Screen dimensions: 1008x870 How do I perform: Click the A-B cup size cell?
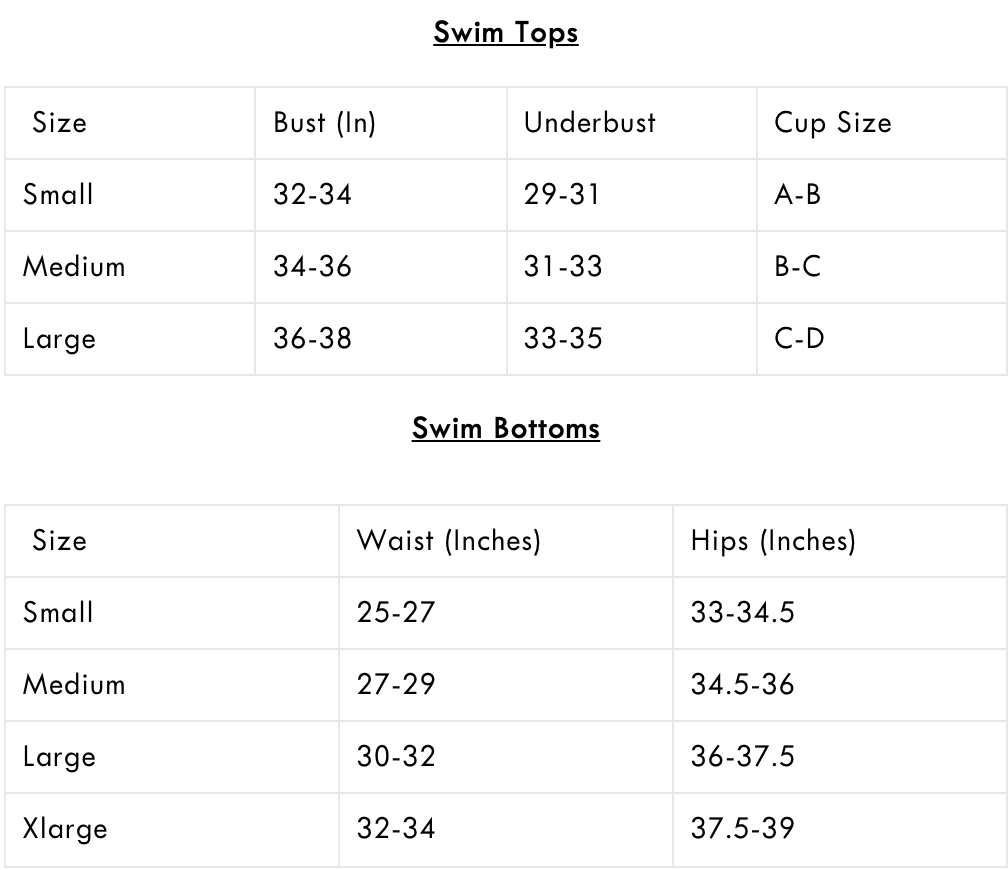tap(797, 194)
